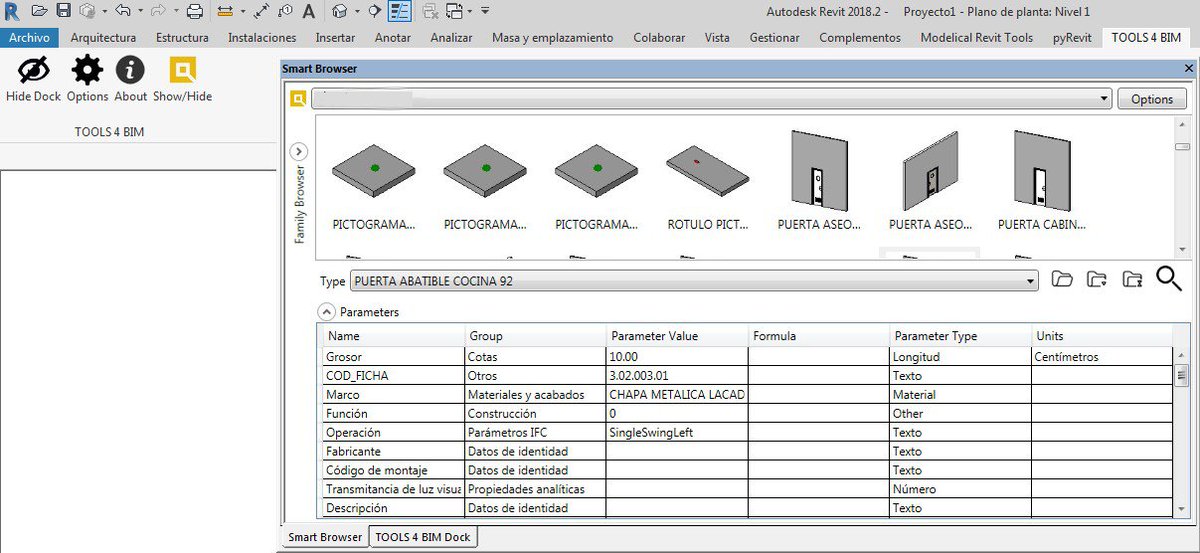Select the Aligned Dimension tool
1200x553 pixels.
click(x=261, y=11)
